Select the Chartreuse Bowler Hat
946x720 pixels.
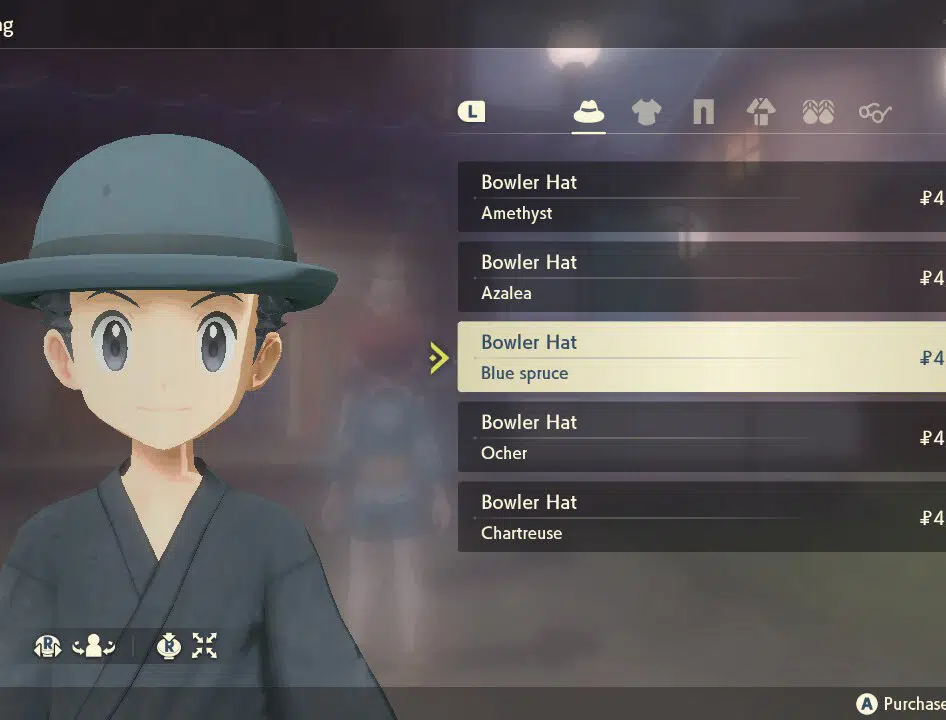(702, 517)
